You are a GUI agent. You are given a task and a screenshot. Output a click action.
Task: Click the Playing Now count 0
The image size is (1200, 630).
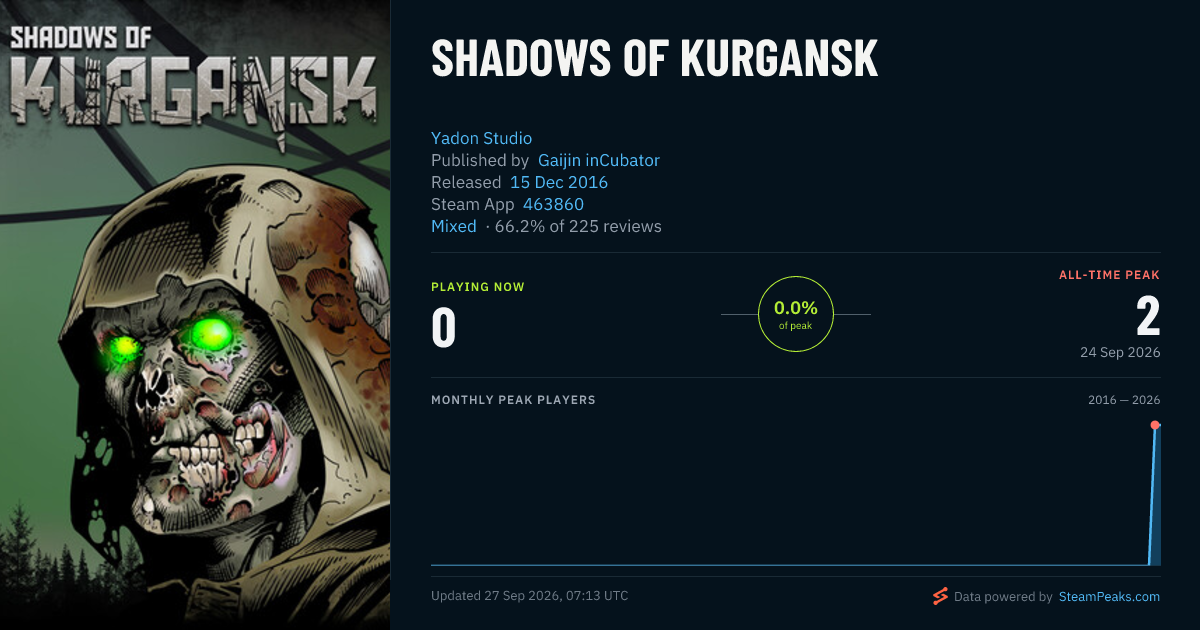(444, 329)
